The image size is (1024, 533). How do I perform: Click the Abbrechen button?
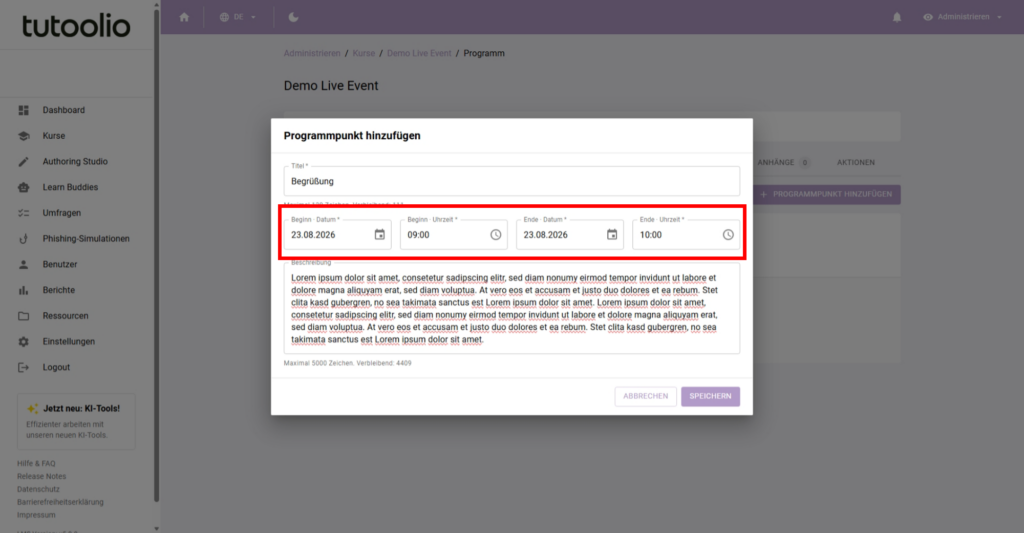645,396
